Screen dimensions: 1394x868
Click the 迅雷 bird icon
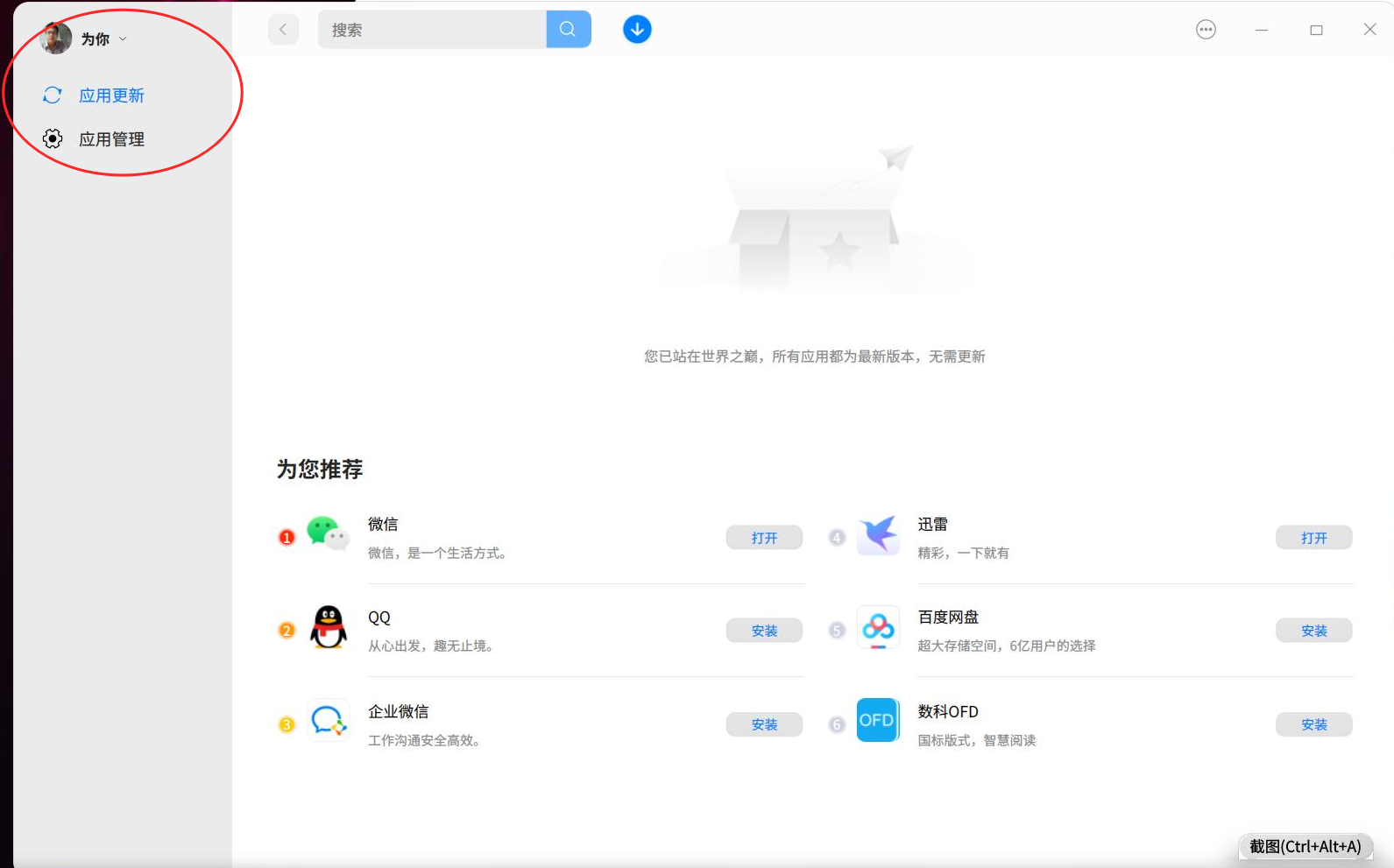pyautogui.click(x=879, y=534)
